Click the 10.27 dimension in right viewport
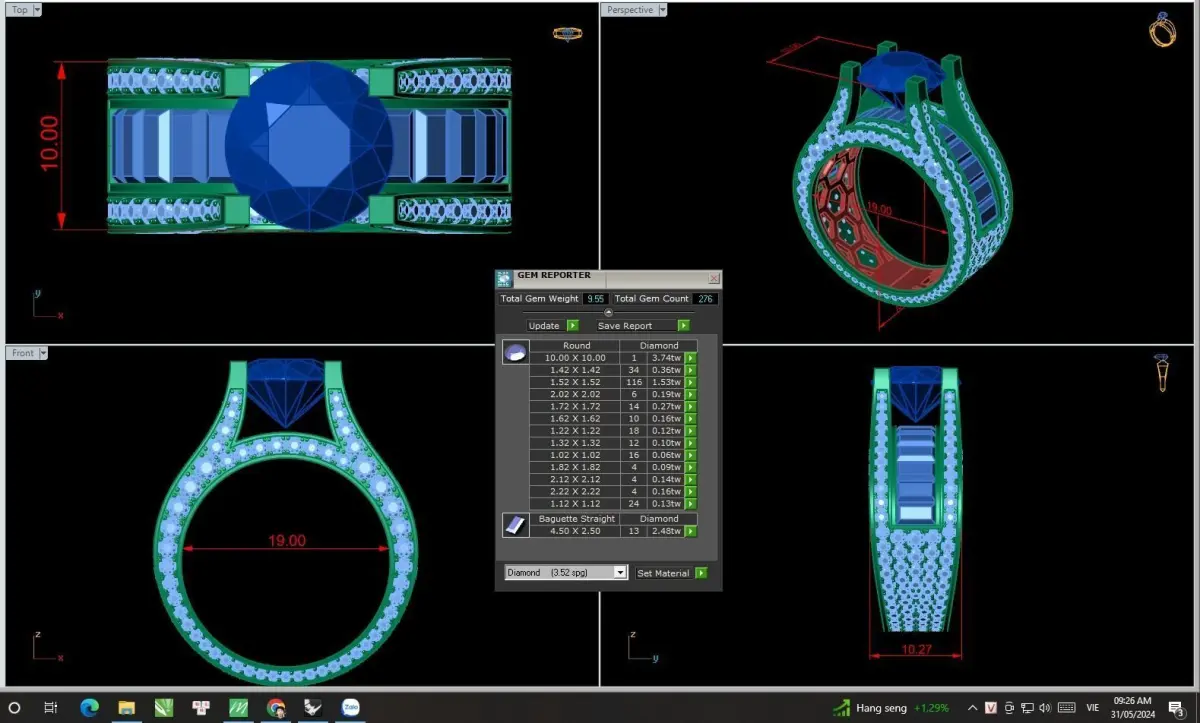The width and height of the screenshot is (1200, 723). (x=914, y=649)
